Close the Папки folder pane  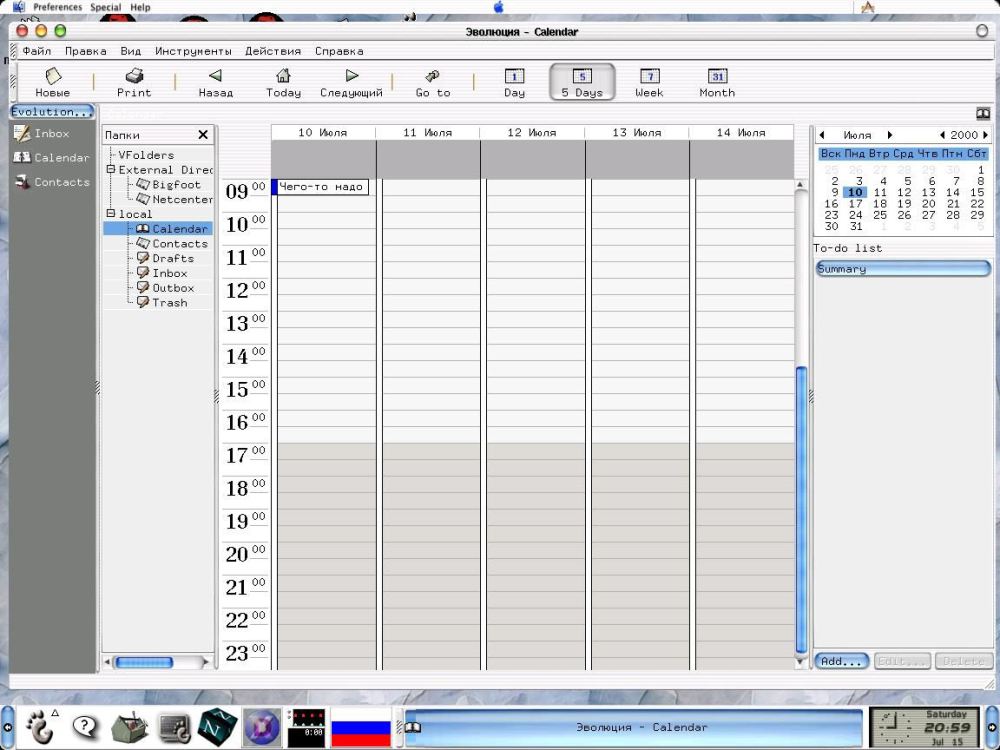point(203,135)
